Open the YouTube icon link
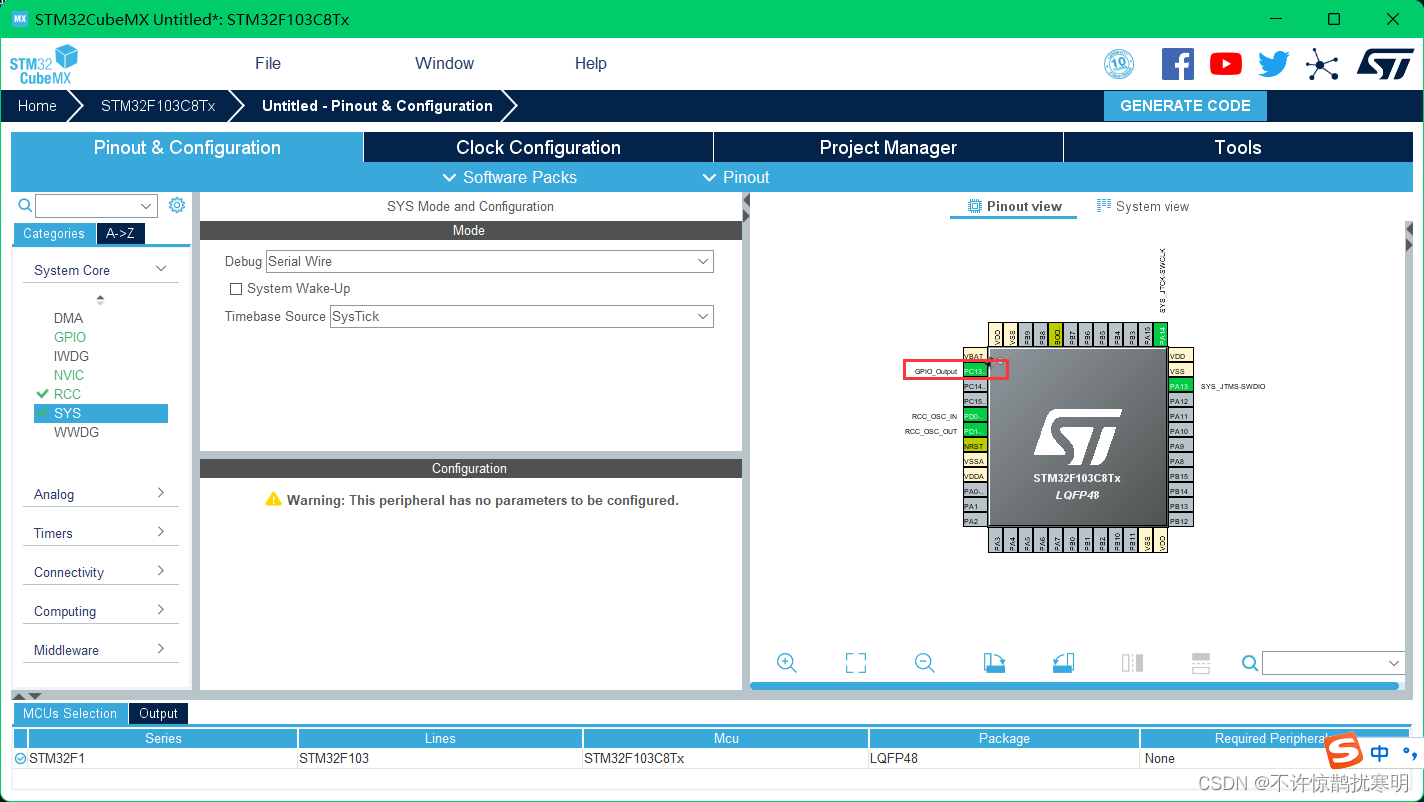The height and width of the screenshot is (802, 1424). pos(1226,64)
